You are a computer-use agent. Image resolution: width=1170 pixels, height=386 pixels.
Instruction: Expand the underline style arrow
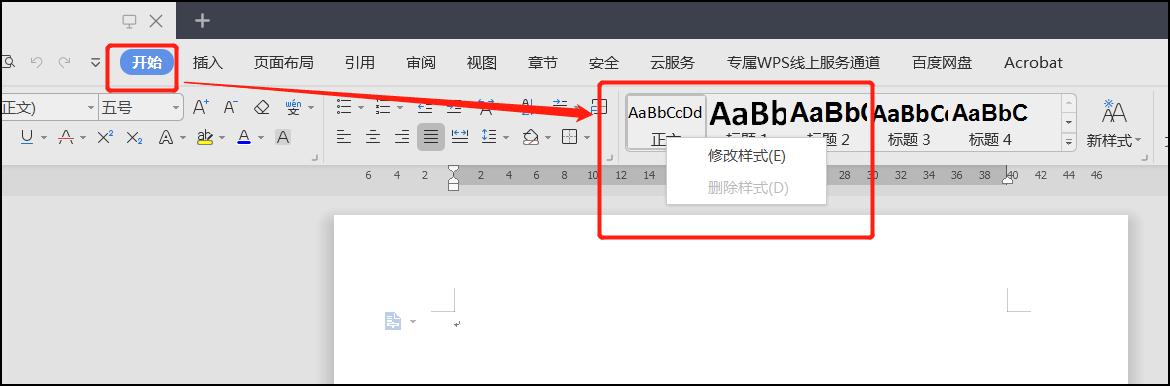pos(44,138)
